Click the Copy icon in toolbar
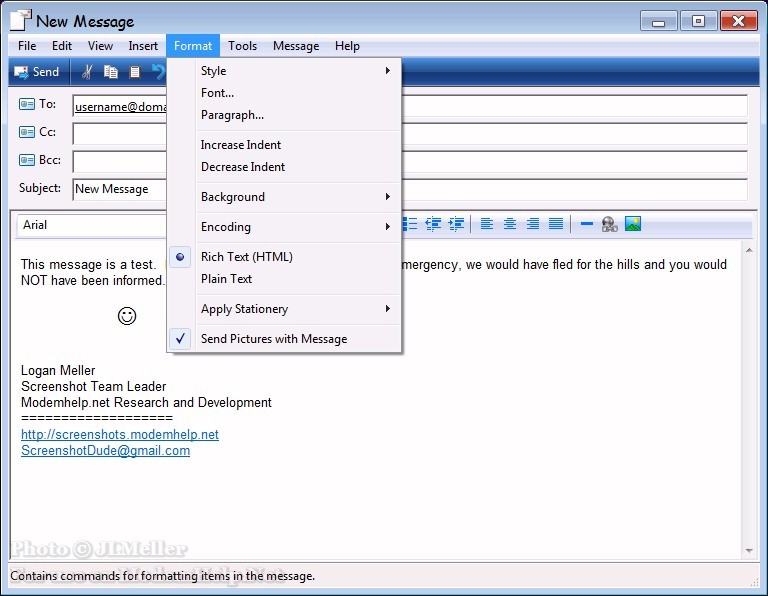Screen dimensions: 768x596 click(x=111, y=72)
